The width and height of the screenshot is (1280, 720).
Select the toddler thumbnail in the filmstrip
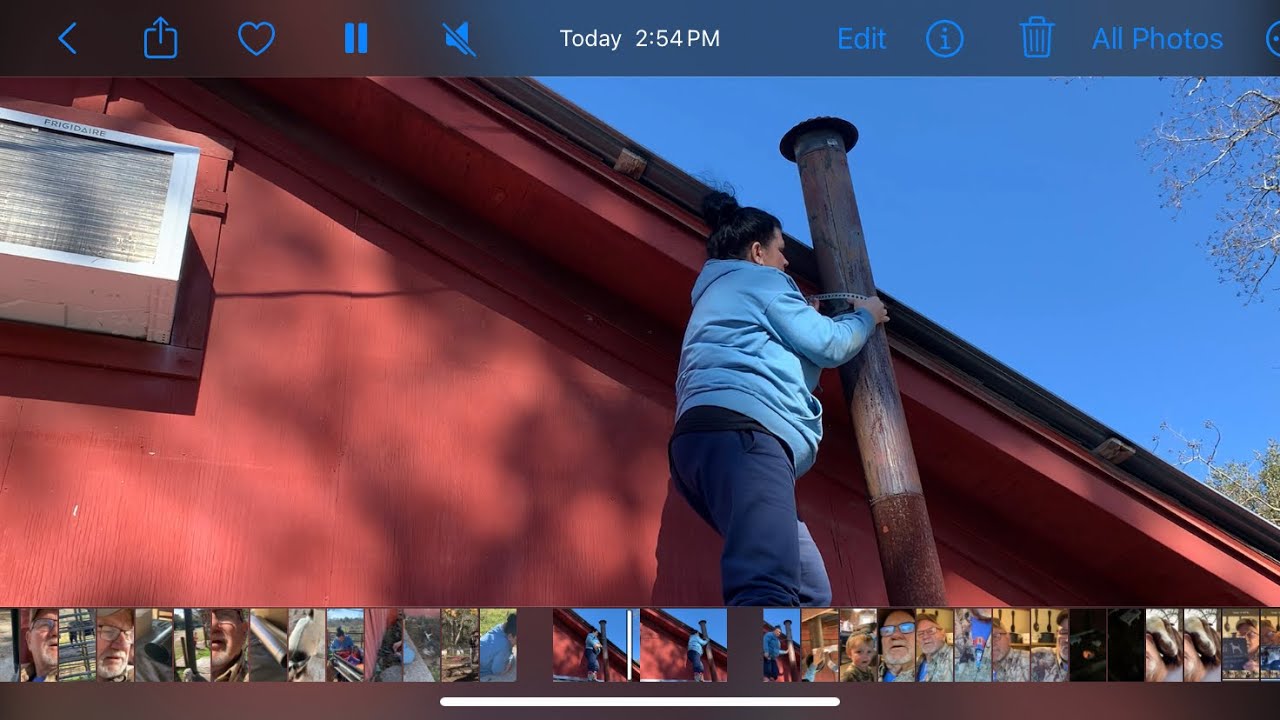point(858,645)
